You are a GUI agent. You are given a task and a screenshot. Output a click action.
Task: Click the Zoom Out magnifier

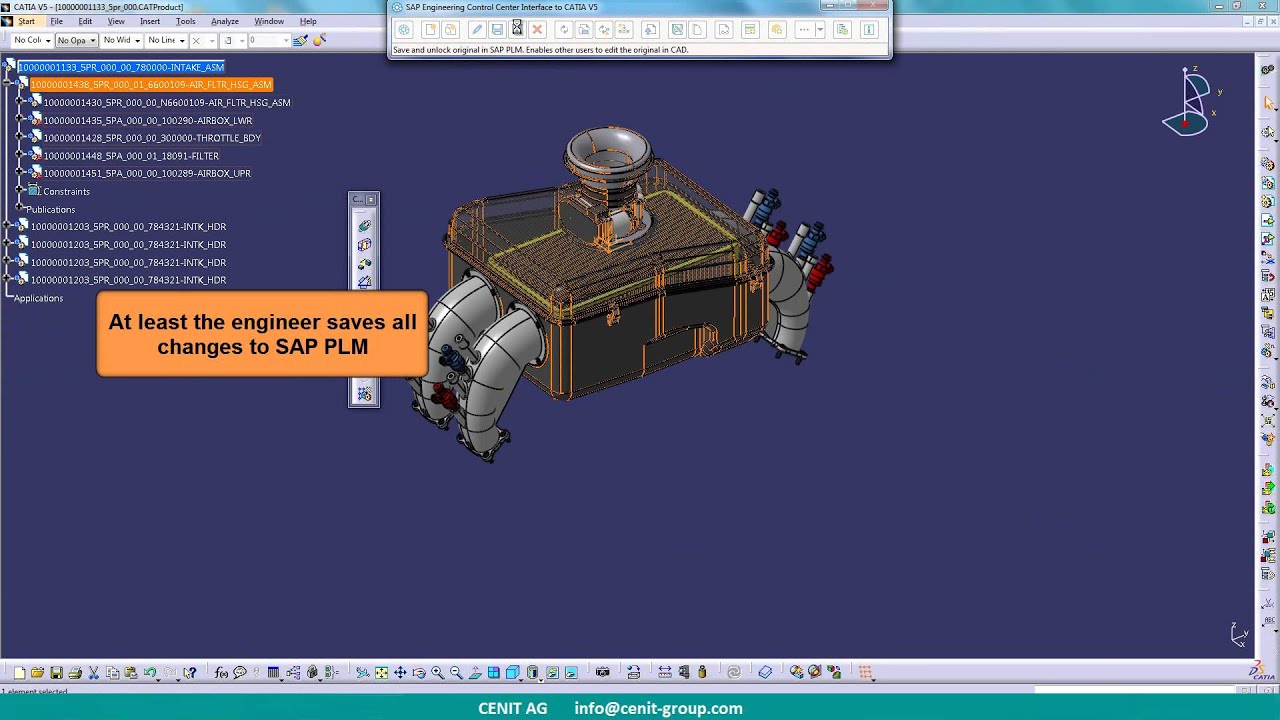coord(456,672)
